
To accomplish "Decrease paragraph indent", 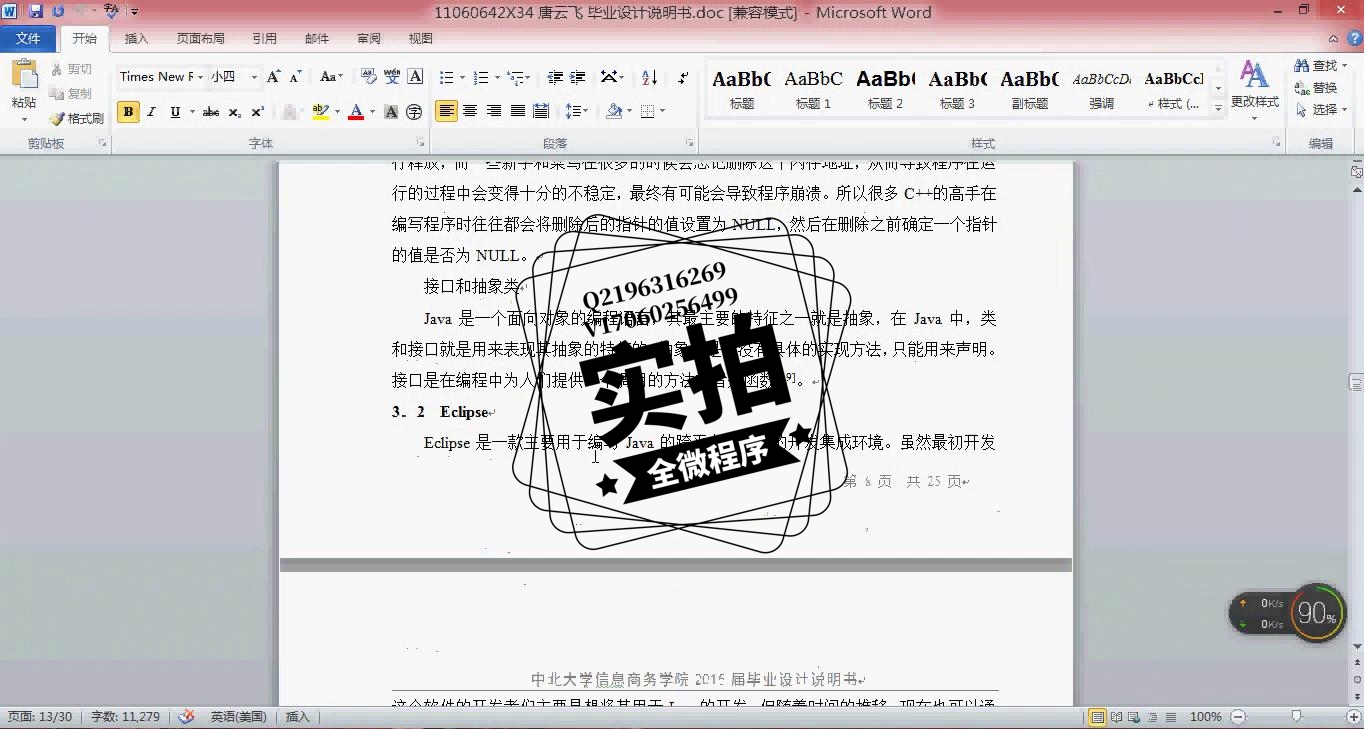I will [x=554, y=77].
